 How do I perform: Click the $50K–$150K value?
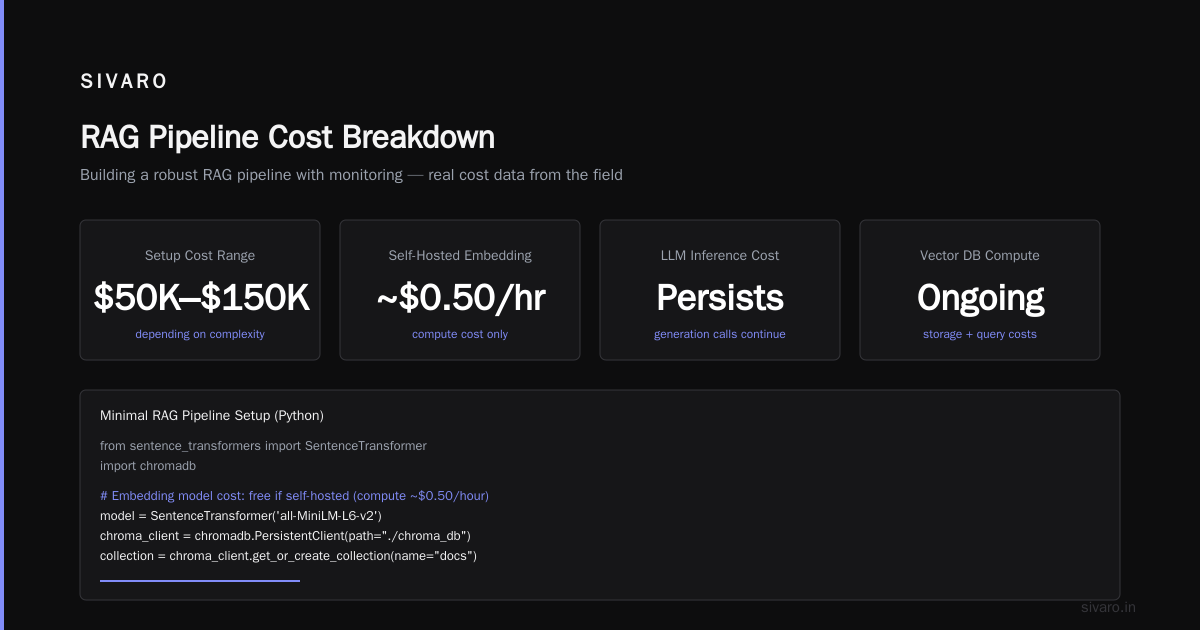pyautogui.click(x=200, y=298)
